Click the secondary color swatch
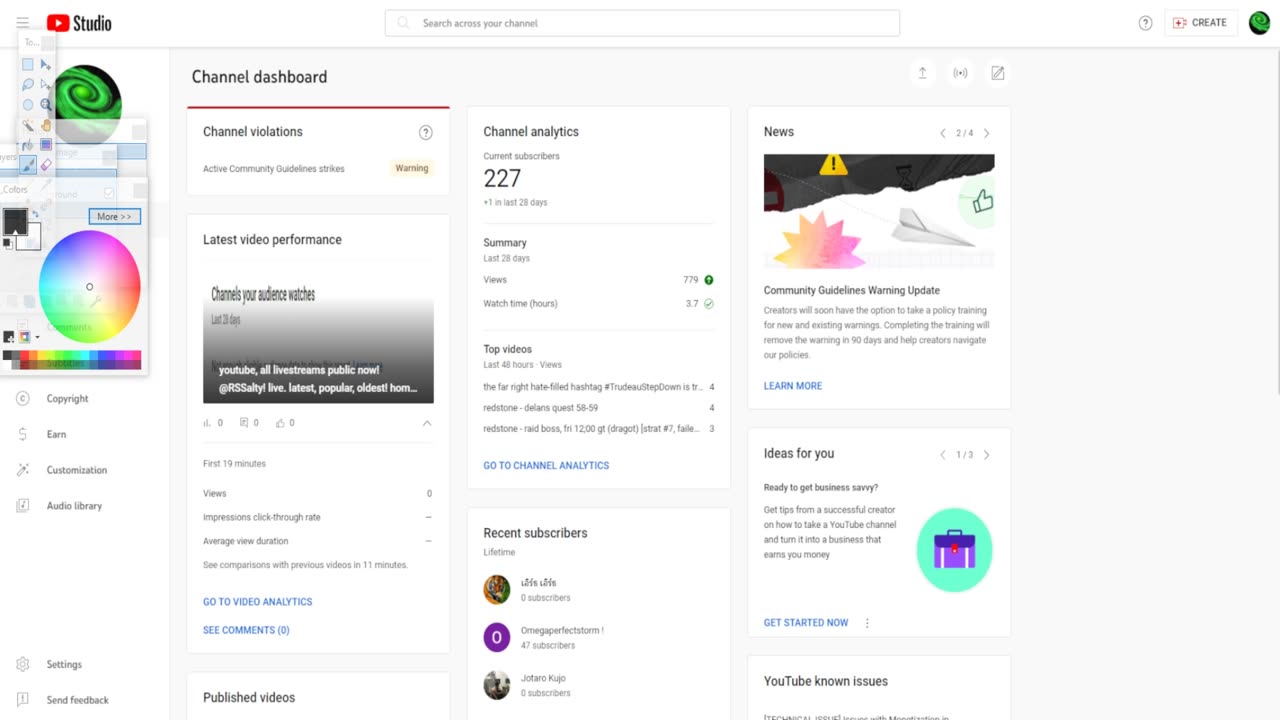Image resolution: width=1280 pixels, height=720 pixels. [x=32, y=242]
